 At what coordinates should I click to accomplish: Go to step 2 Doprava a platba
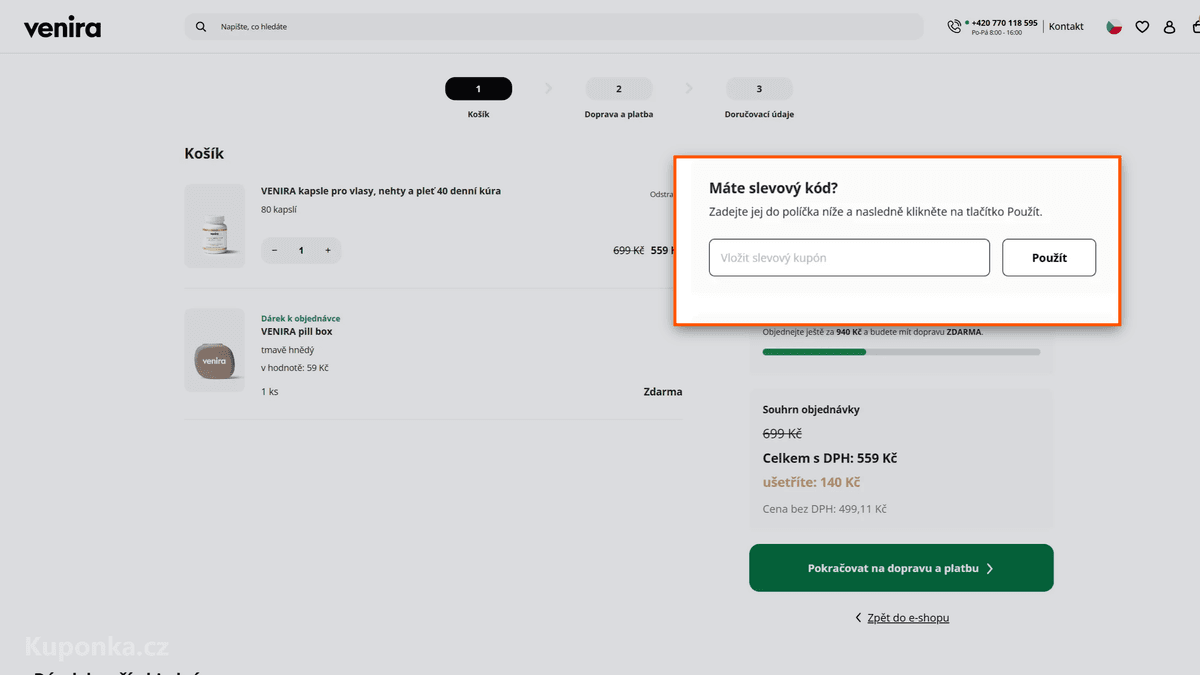619,89
